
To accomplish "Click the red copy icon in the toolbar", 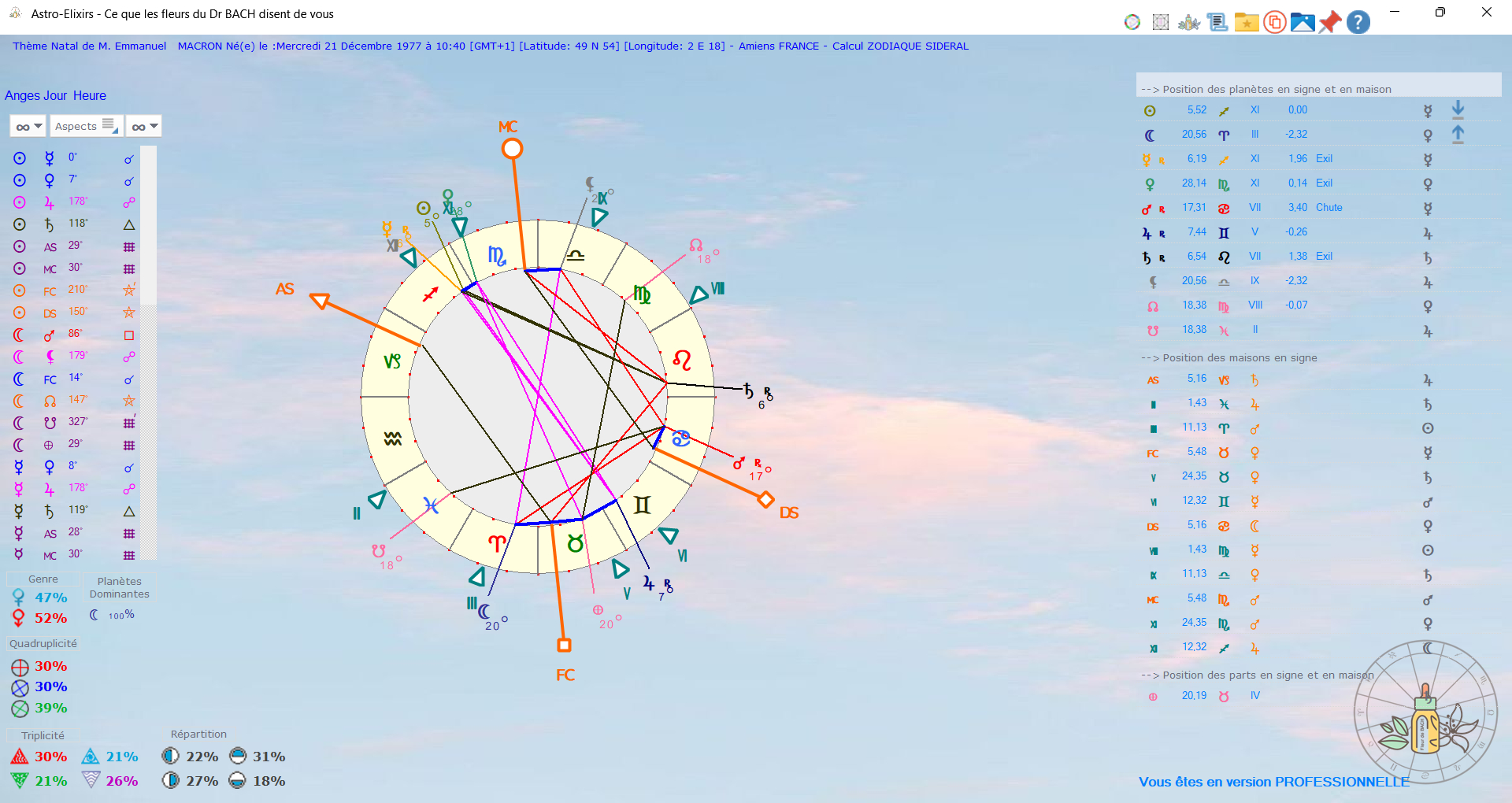I will click(1274, 22).
